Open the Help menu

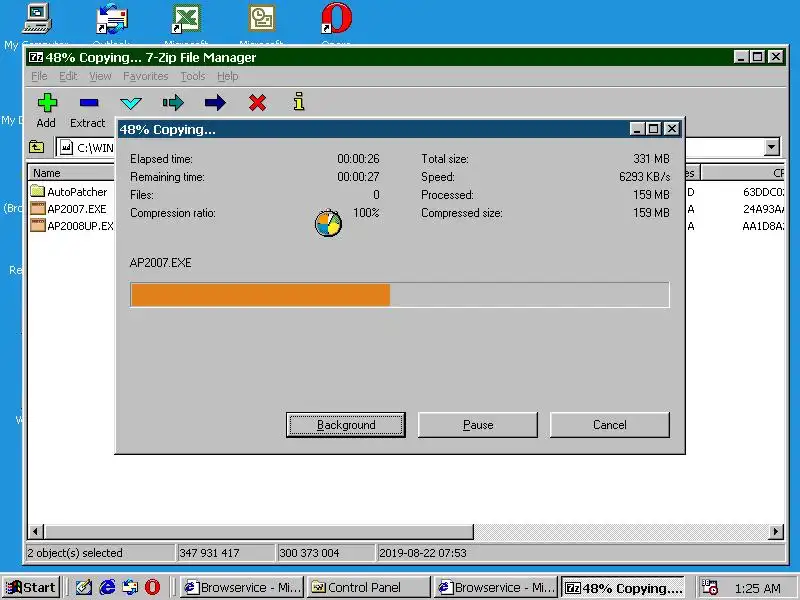click(228, 77)
